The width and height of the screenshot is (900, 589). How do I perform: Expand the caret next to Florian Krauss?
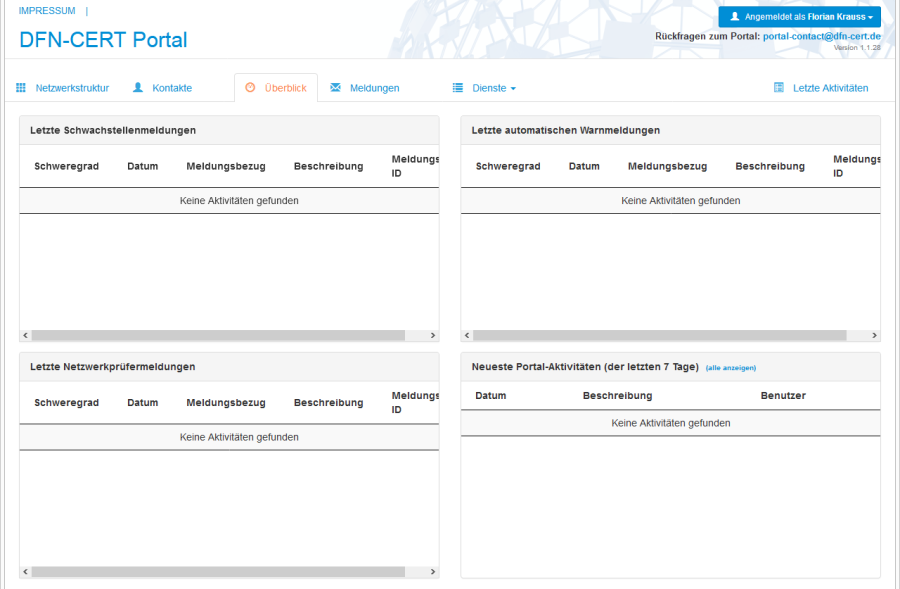tap(871, 16)
